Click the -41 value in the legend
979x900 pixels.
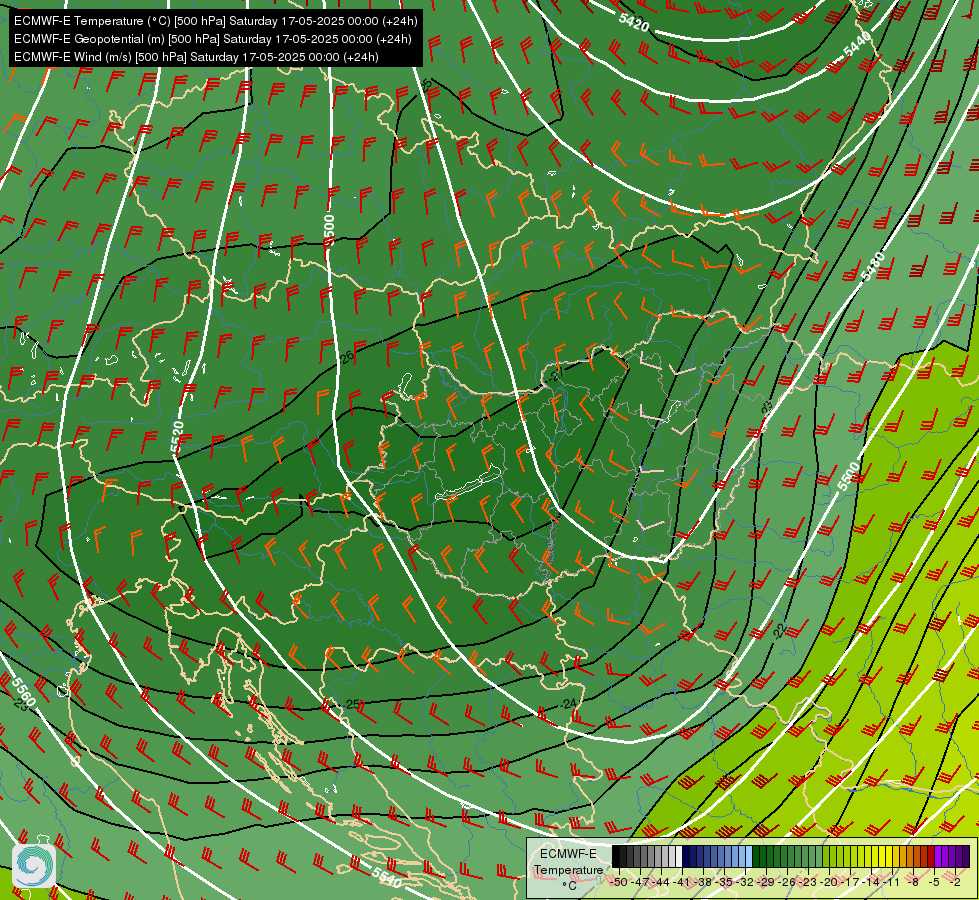pyautogui.click(x=682, y=882)
